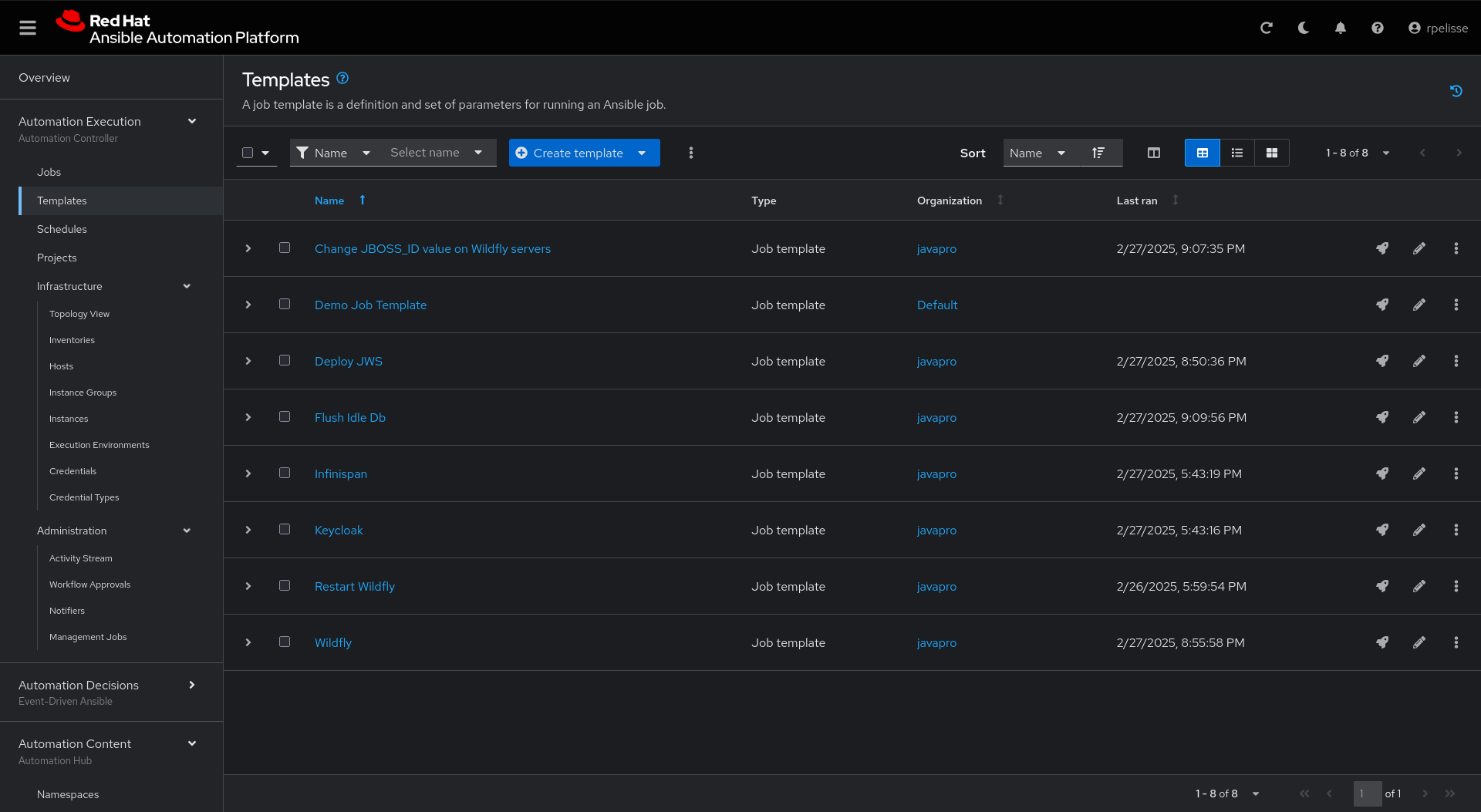Screen dimensions: 1481x812
Task: Expand the Infinispan row details
Action: 248,473
